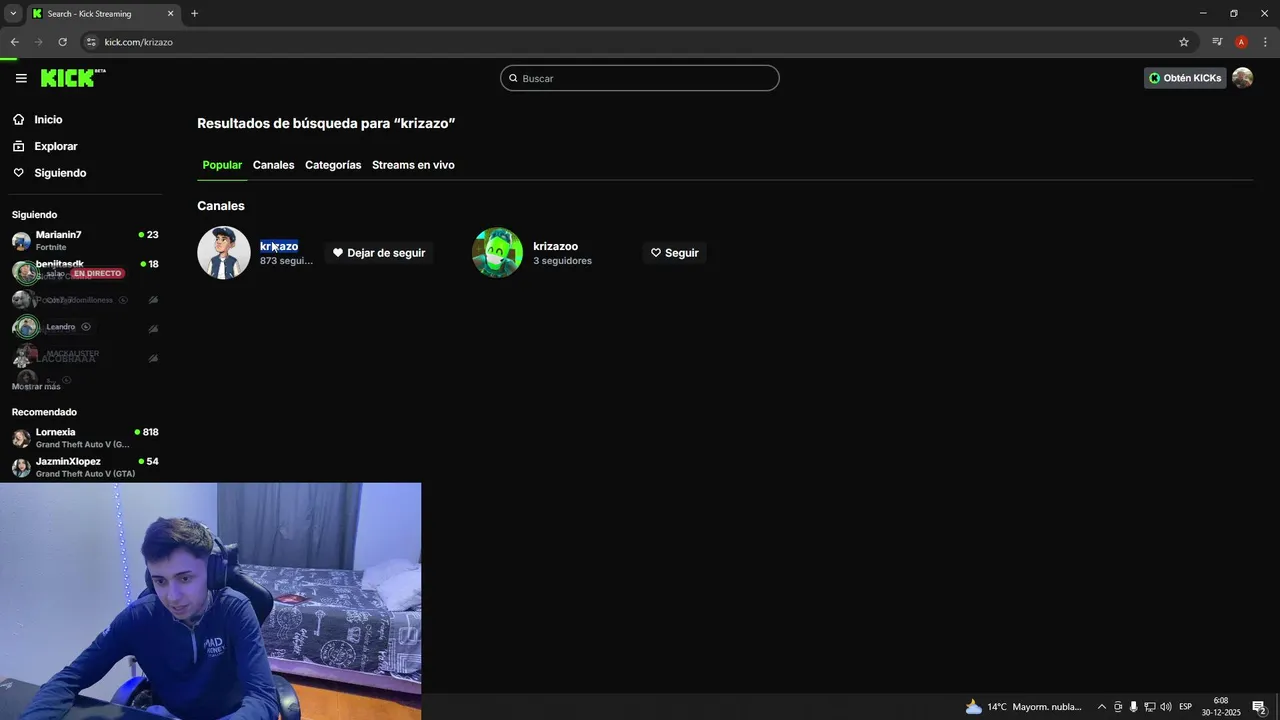Screen dimensions: 1280x720
Task: Open krizazoo channel avatar
Action: pyautogui.click(x=497, y=253)
